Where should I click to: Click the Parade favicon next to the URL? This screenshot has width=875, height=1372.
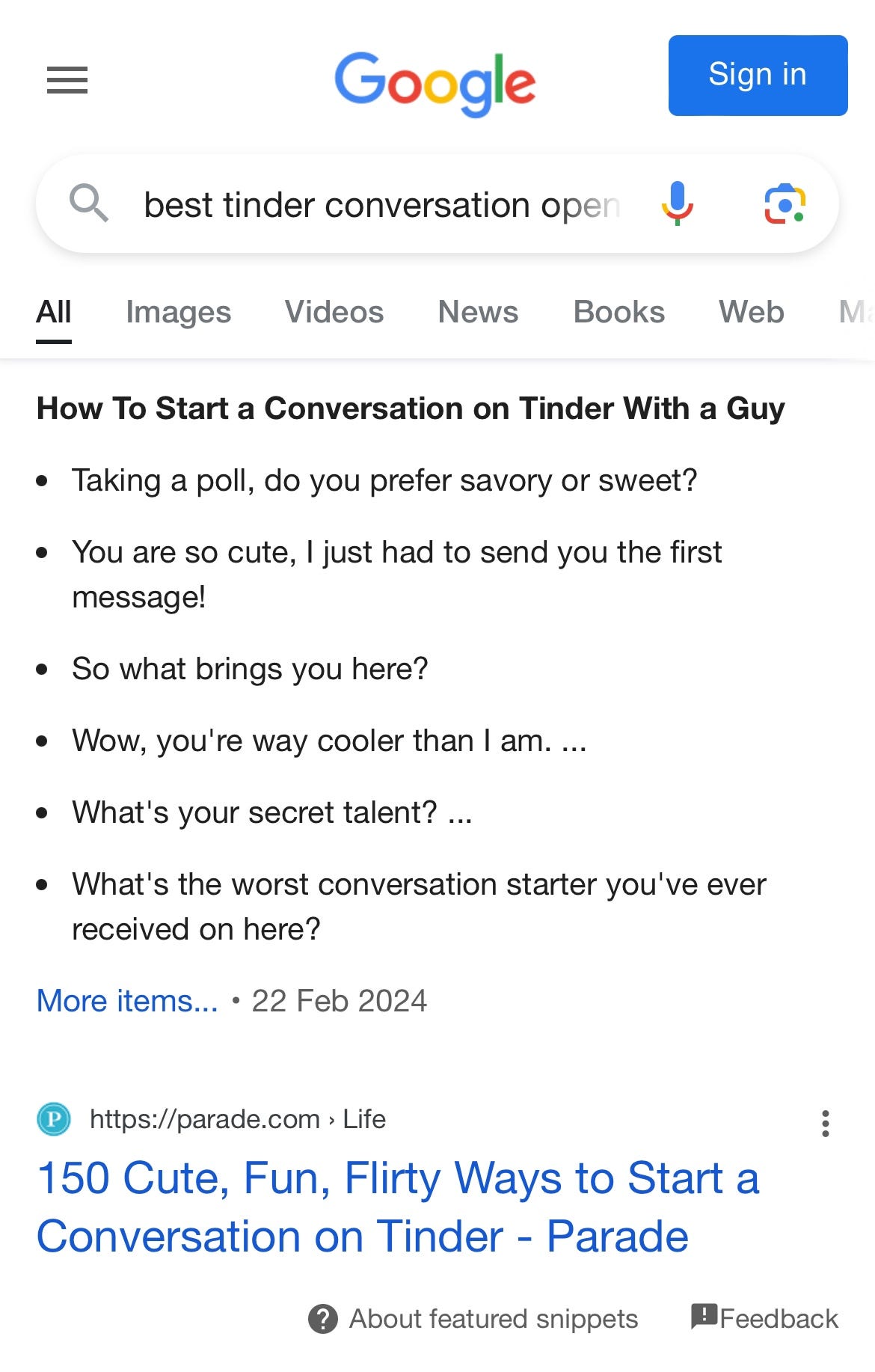[x=52, y=1119]
